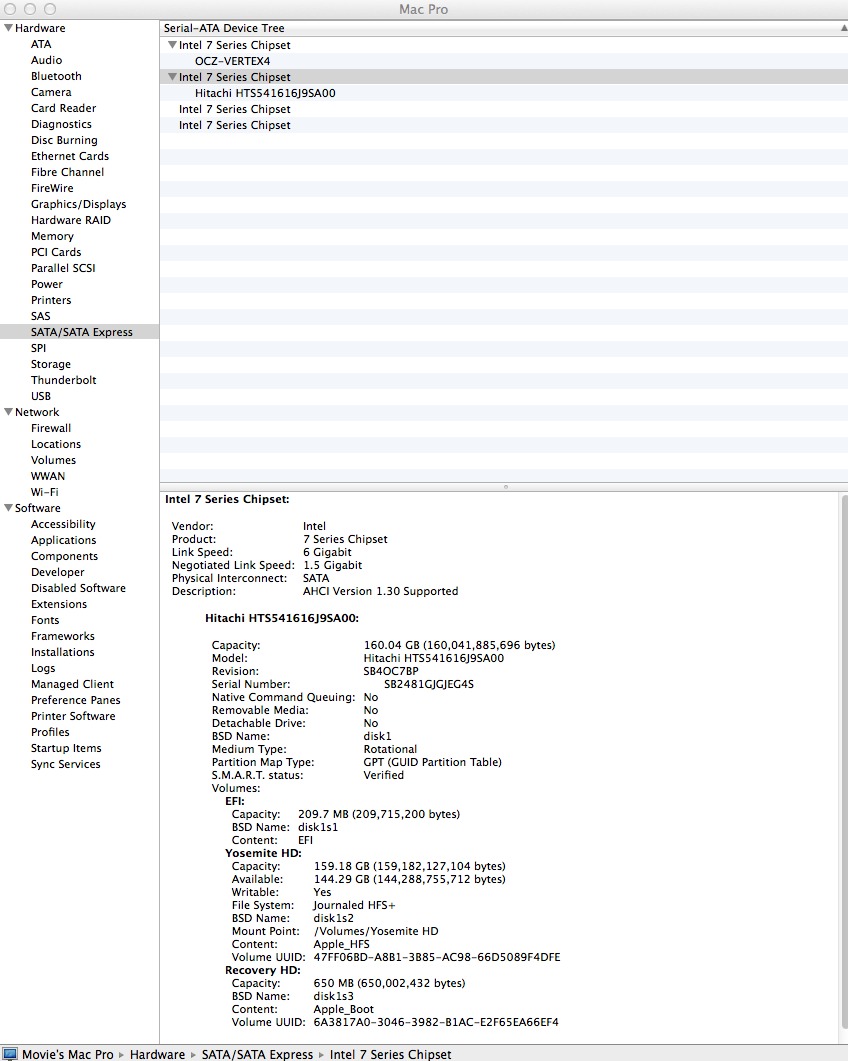Select Developer under Software
The height and width of the screenshot is (1061, 848).
pos(58,572)
